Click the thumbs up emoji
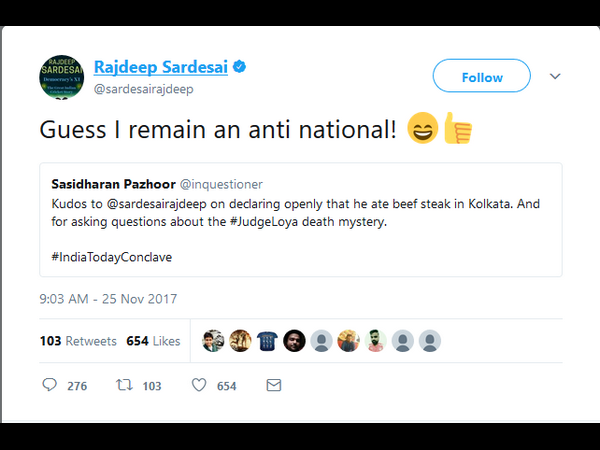This screenshot has height=450, width=600. point(457,130)
